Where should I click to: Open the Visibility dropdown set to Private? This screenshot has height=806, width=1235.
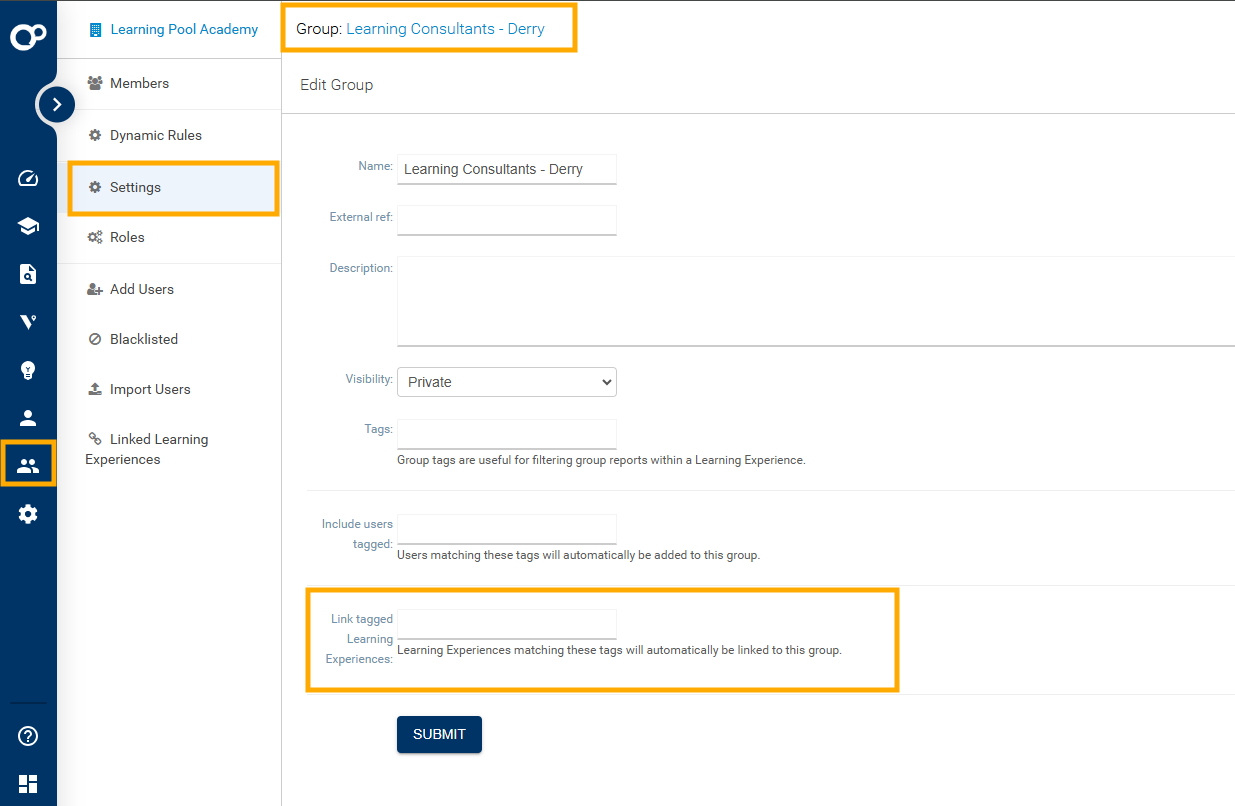[x=506, y=382]
